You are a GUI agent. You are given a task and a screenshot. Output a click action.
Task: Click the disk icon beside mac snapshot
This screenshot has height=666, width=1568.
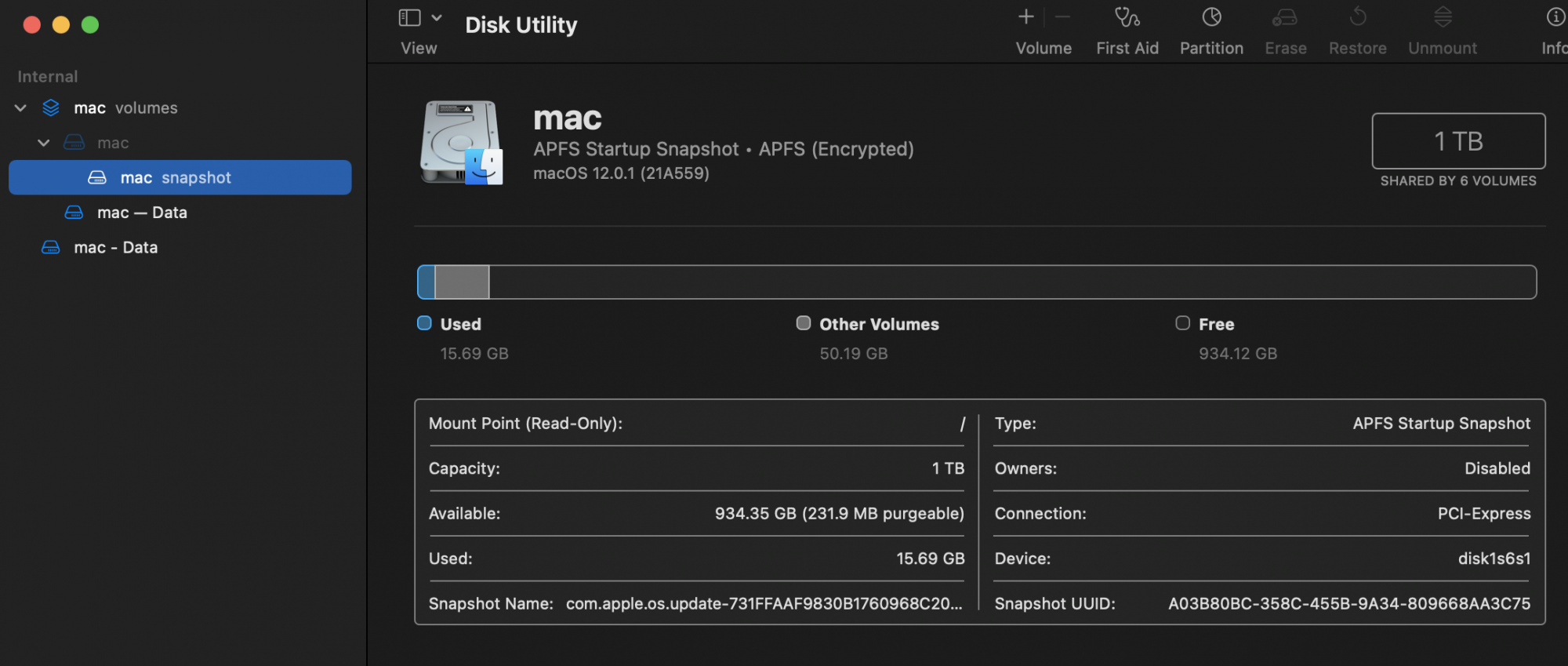click(x=97, y=177)
